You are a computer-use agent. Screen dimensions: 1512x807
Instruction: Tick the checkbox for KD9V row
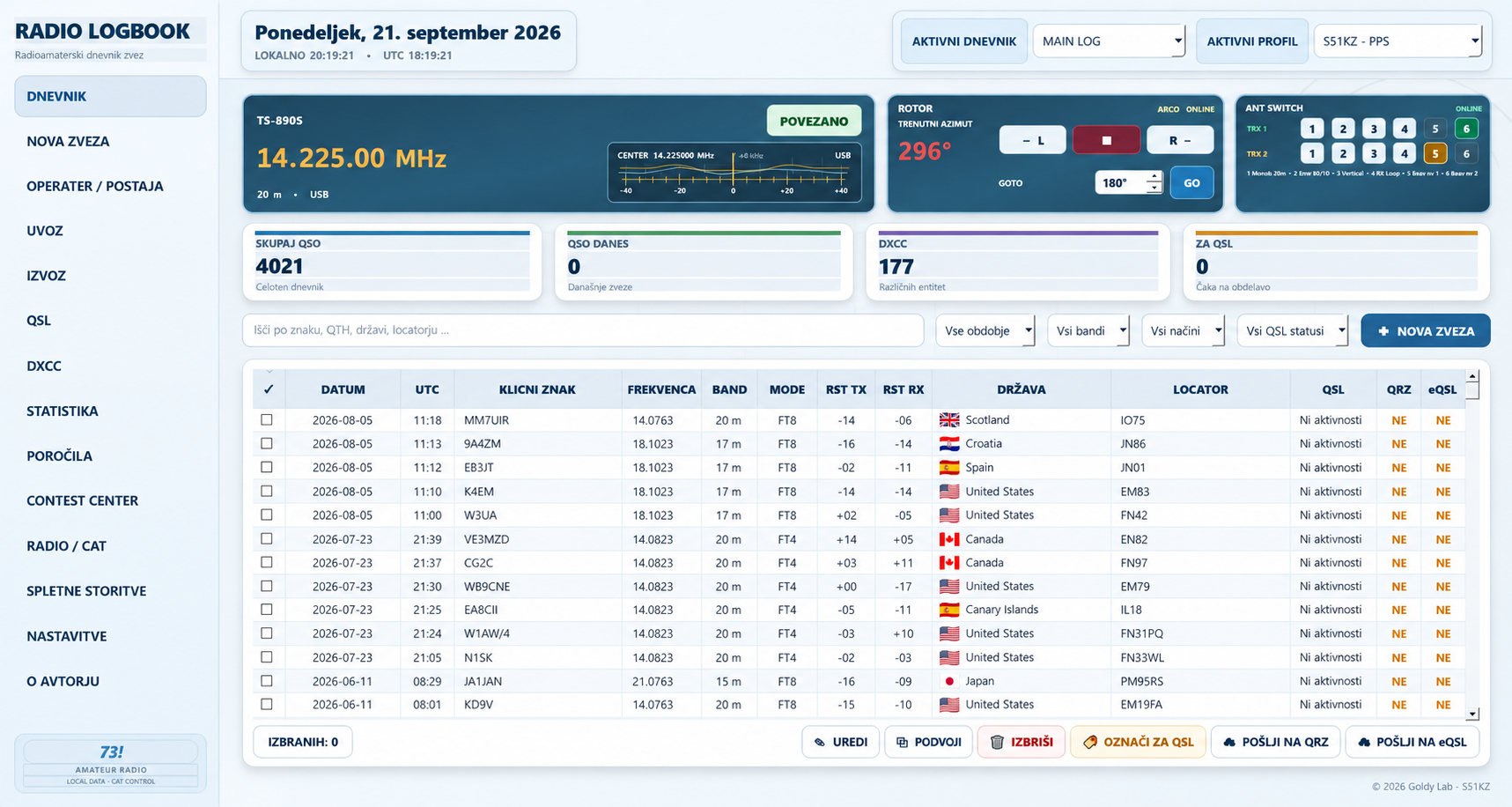click(x=267, y=705)
